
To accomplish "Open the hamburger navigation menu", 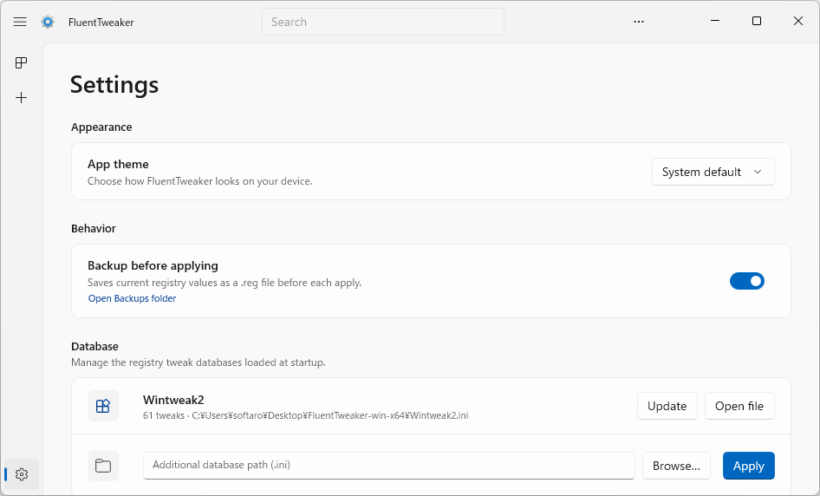I will tap(20, 21).
